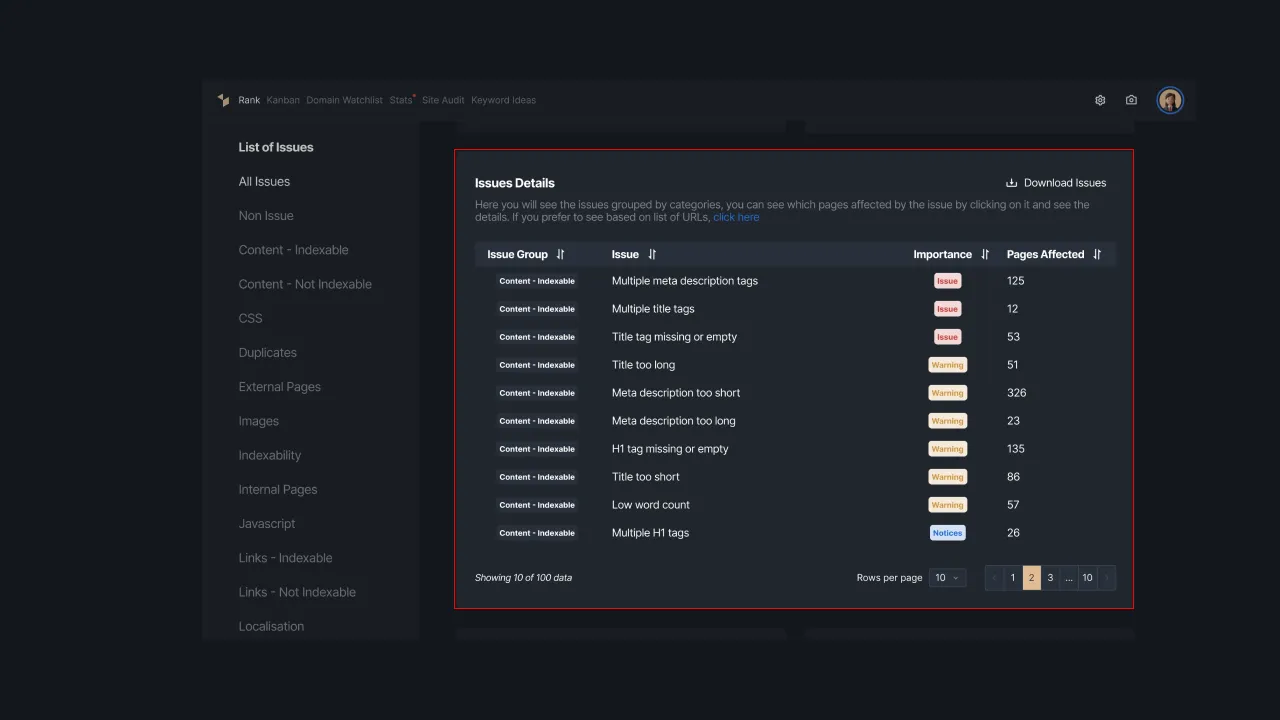Open Content - Not Indexable sidebar item
1280x720 pixels.
(x=305, y=284)
